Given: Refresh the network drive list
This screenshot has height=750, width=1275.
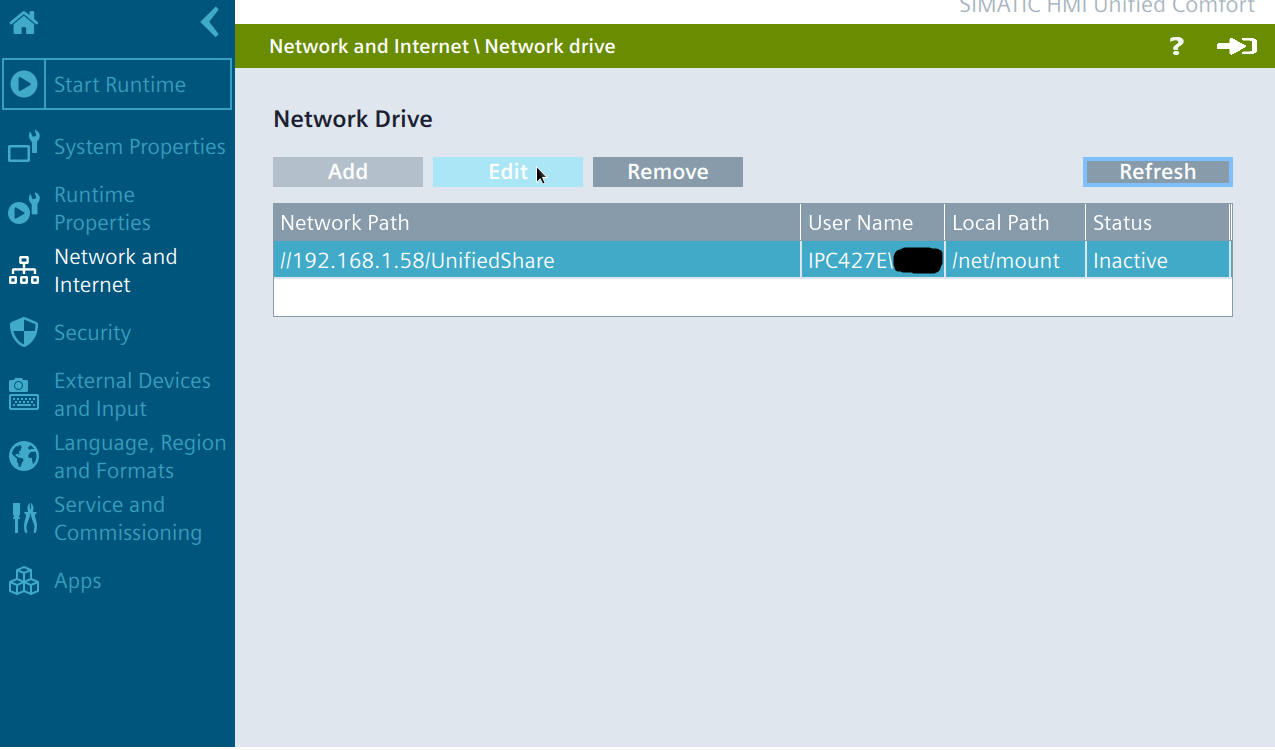Looking at the screenshot, I should [1157, 172].
